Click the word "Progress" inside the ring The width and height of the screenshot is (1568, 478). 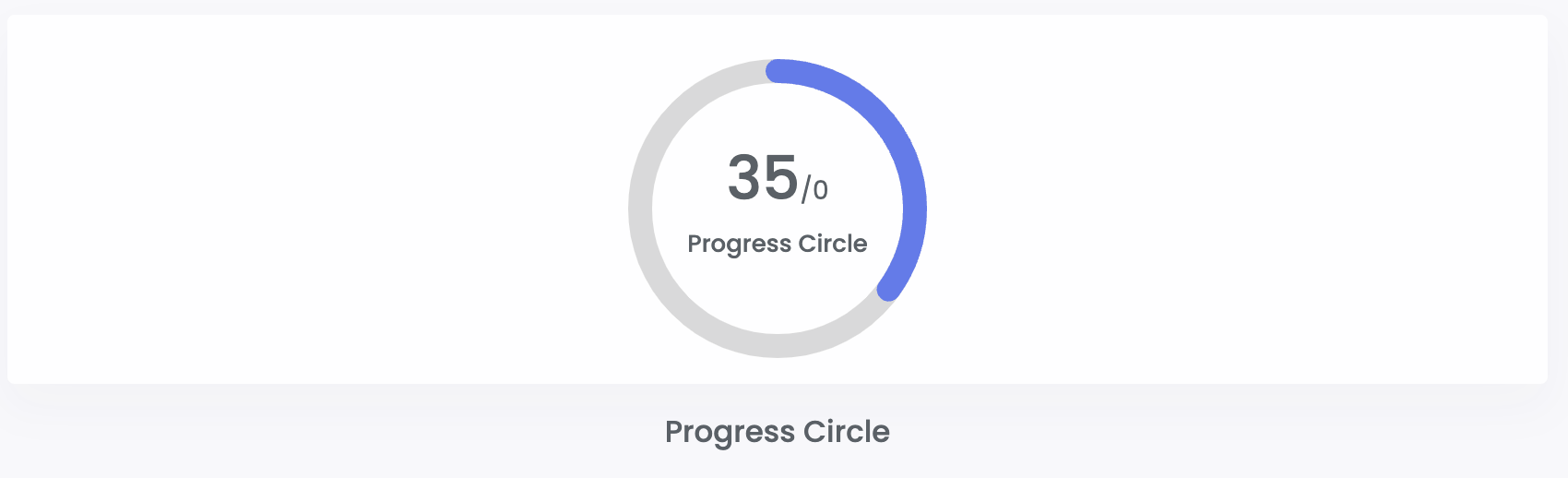click(x=740, y=245)
